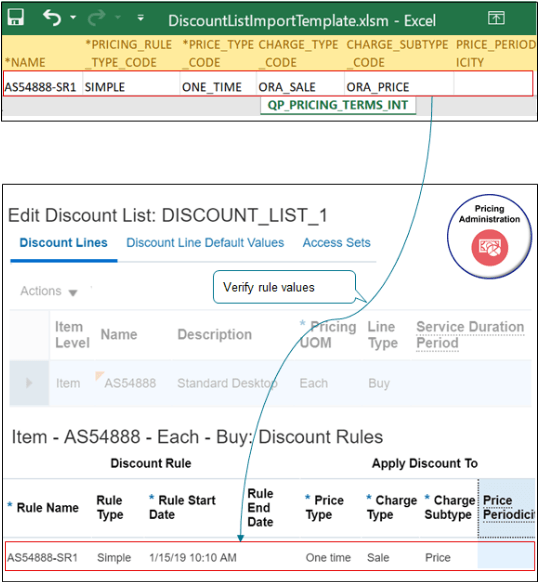Screen dimensions: 554x583
Task: Open the Access Sets tab
Action: tap(336, 243)
